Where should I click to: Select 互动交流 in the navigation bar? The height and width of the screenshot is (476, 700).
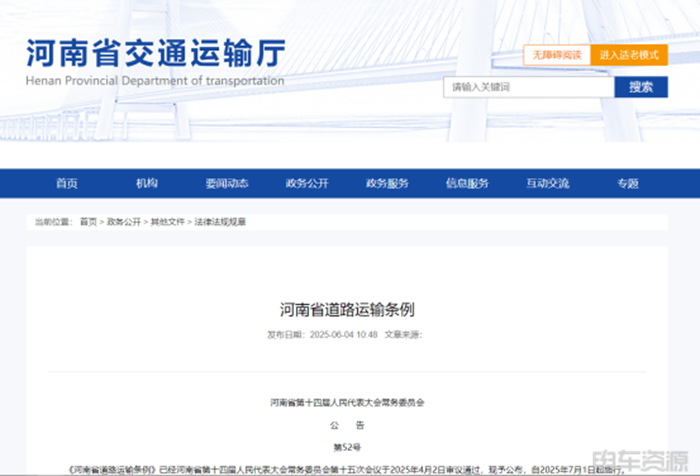click(x=547, y=183)
